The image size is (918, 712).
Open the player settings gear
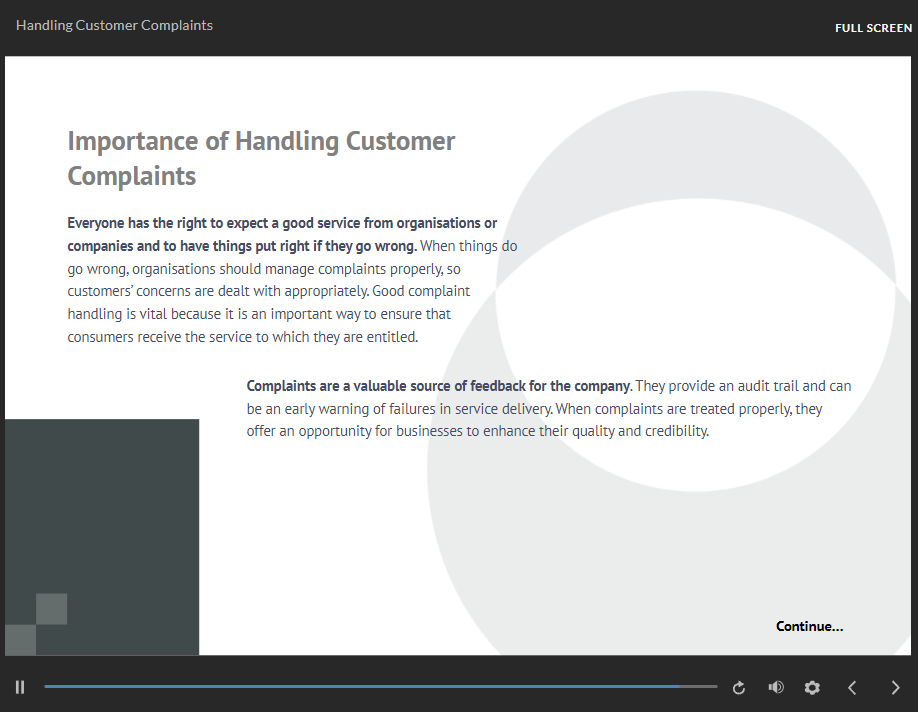tap(812, 687)
